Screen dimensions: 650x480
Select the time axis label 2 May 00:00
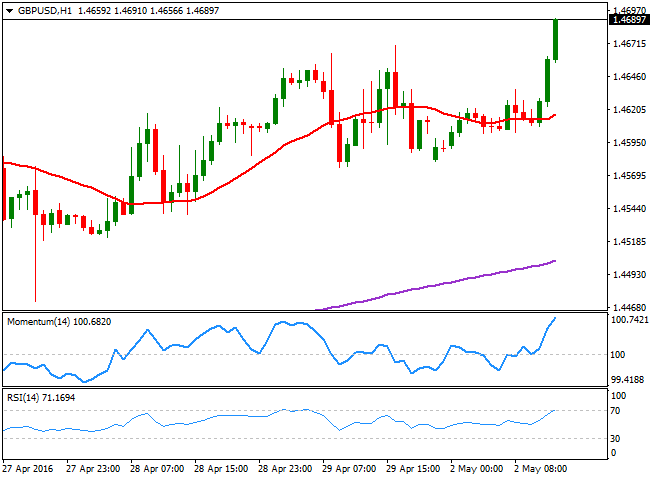coord(477,469)
